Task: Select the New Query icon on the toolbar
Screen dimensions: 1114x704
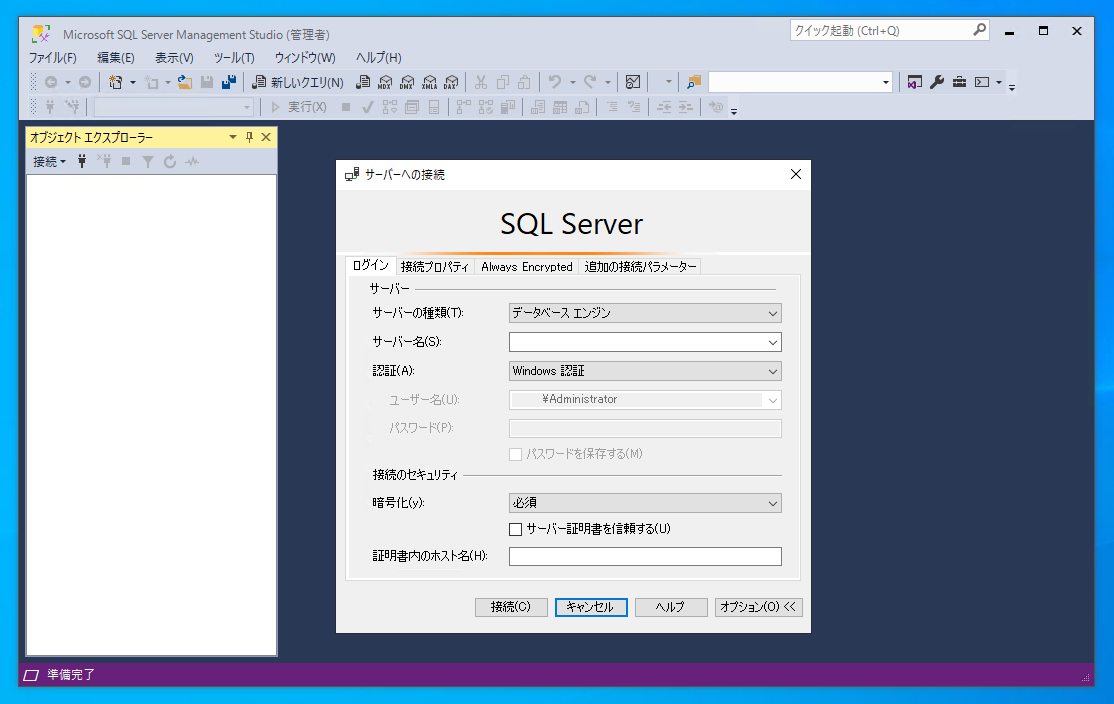Action: (260, 82)
